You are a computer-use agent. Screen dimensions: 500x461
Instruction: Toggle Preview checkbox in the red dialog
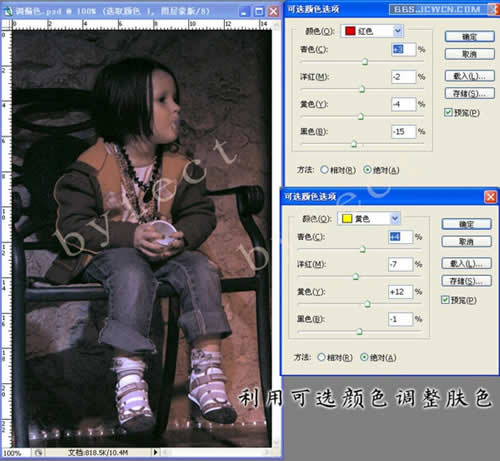pos(448,112)
